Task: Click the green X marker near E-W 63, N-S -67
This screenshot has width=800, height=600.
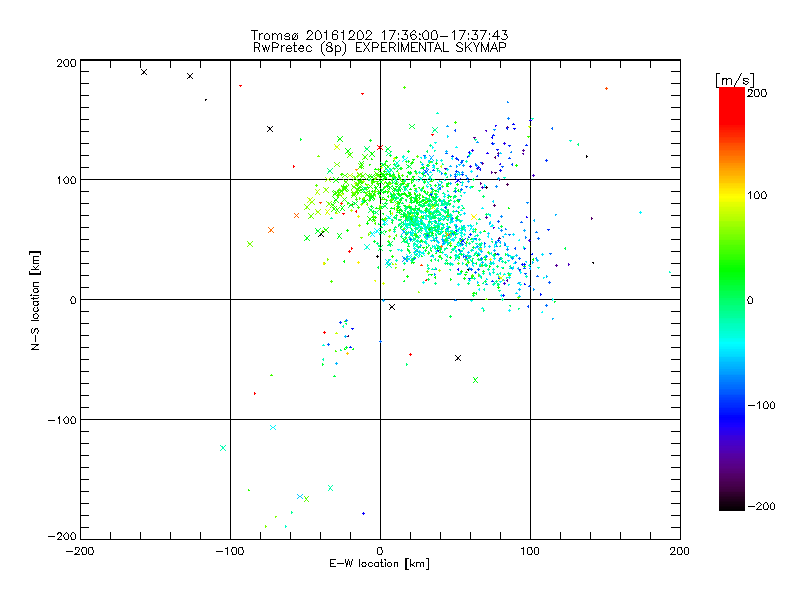Action: tap(476, 380)
